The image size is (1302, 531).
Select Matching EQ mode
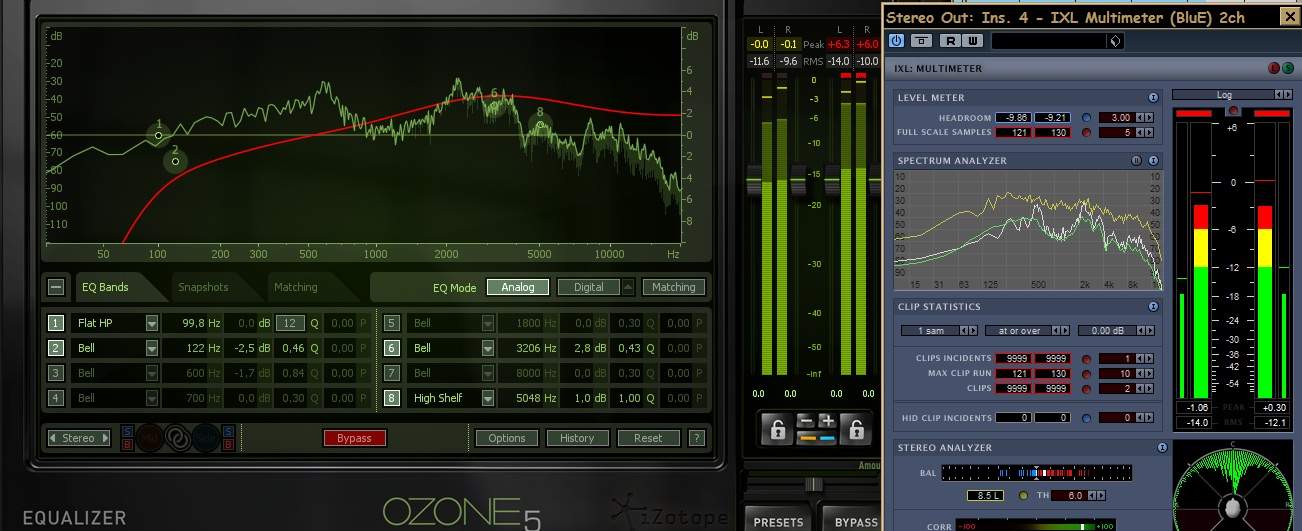tap(674, 287)
